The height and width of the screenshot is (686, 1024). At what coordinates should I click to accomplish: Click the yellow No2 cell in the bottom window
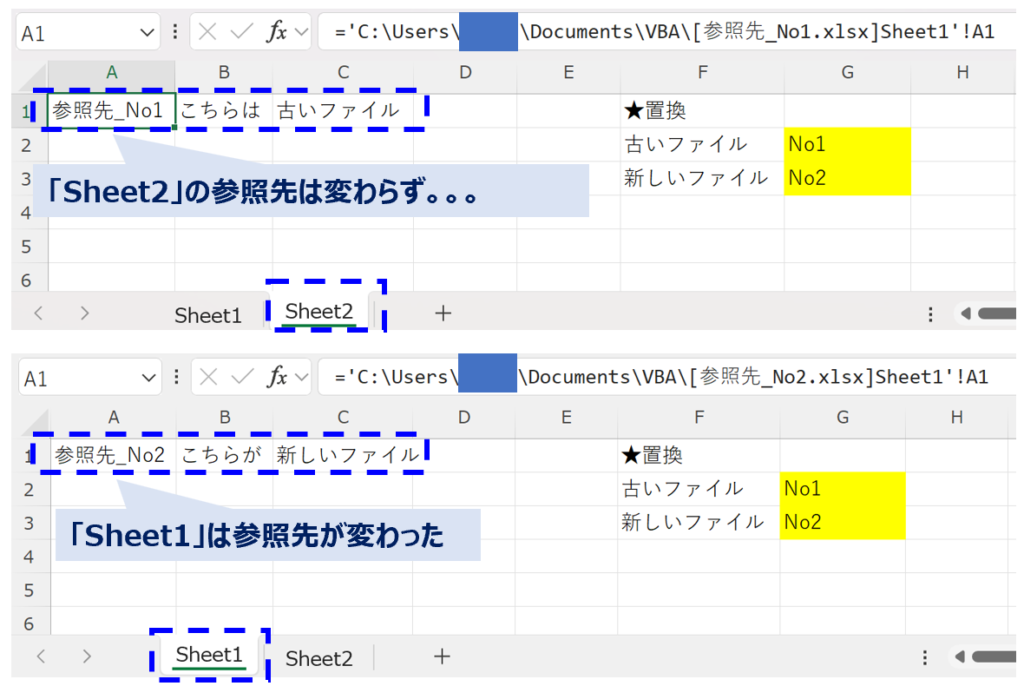click(x=843, y=523)
